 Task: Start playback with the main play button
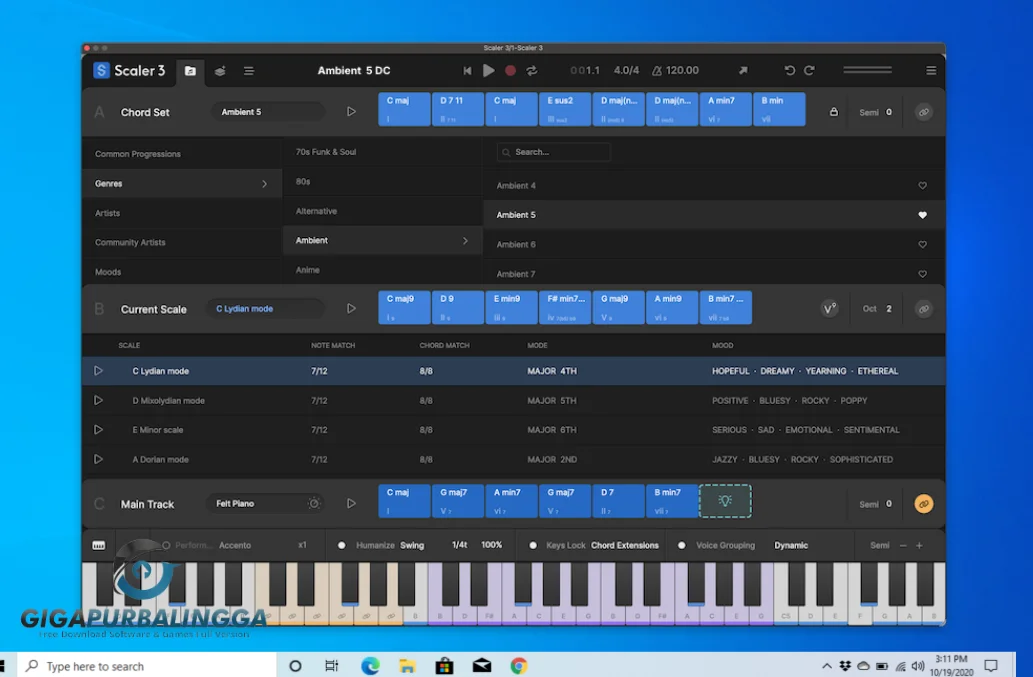pos(488,70)
